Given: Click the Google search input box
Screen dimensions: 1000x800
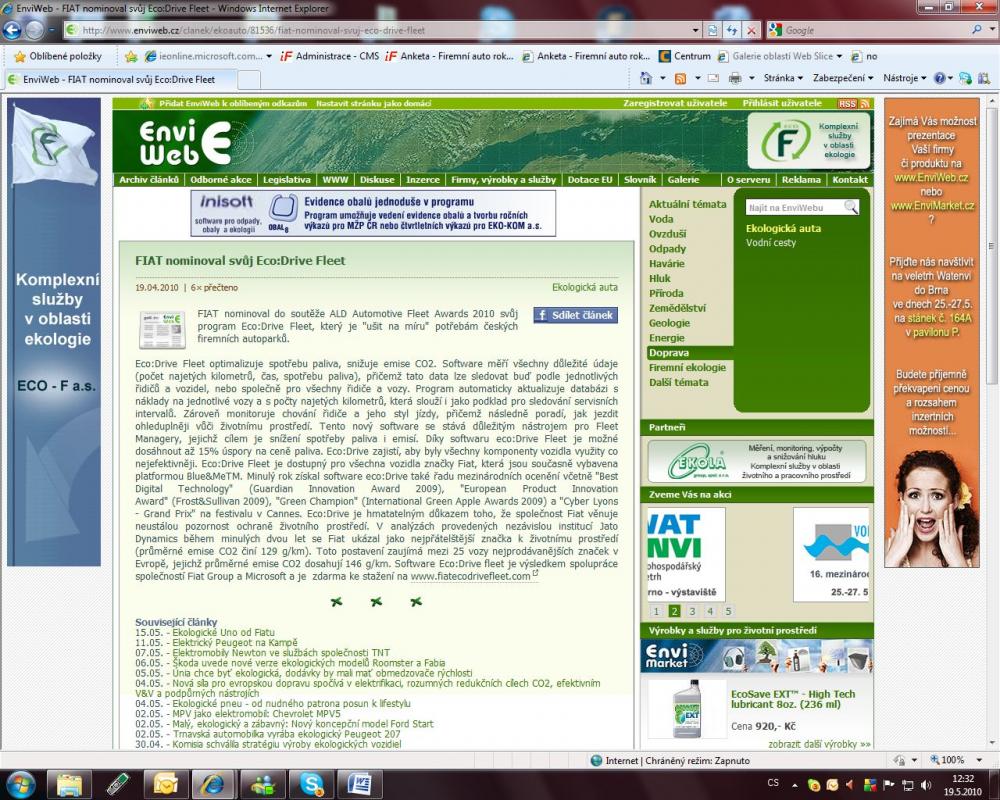Looking at the screenshot, I should click(876, 30).
